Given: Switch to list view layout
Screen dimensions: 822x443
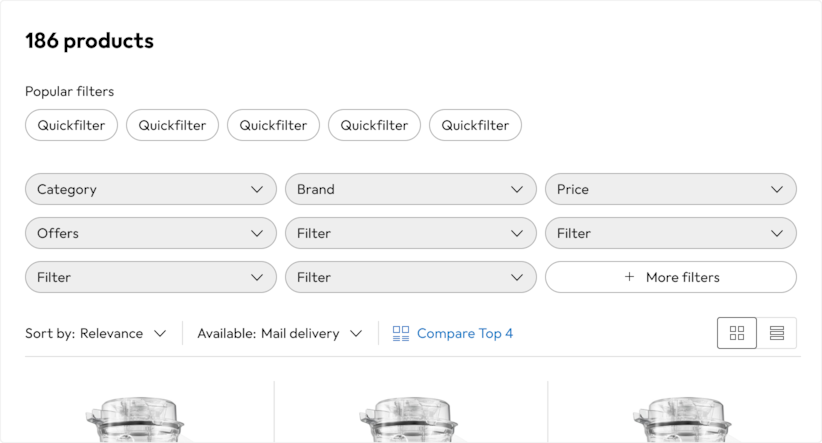Looking at the screenshot, I should point(777,333).
